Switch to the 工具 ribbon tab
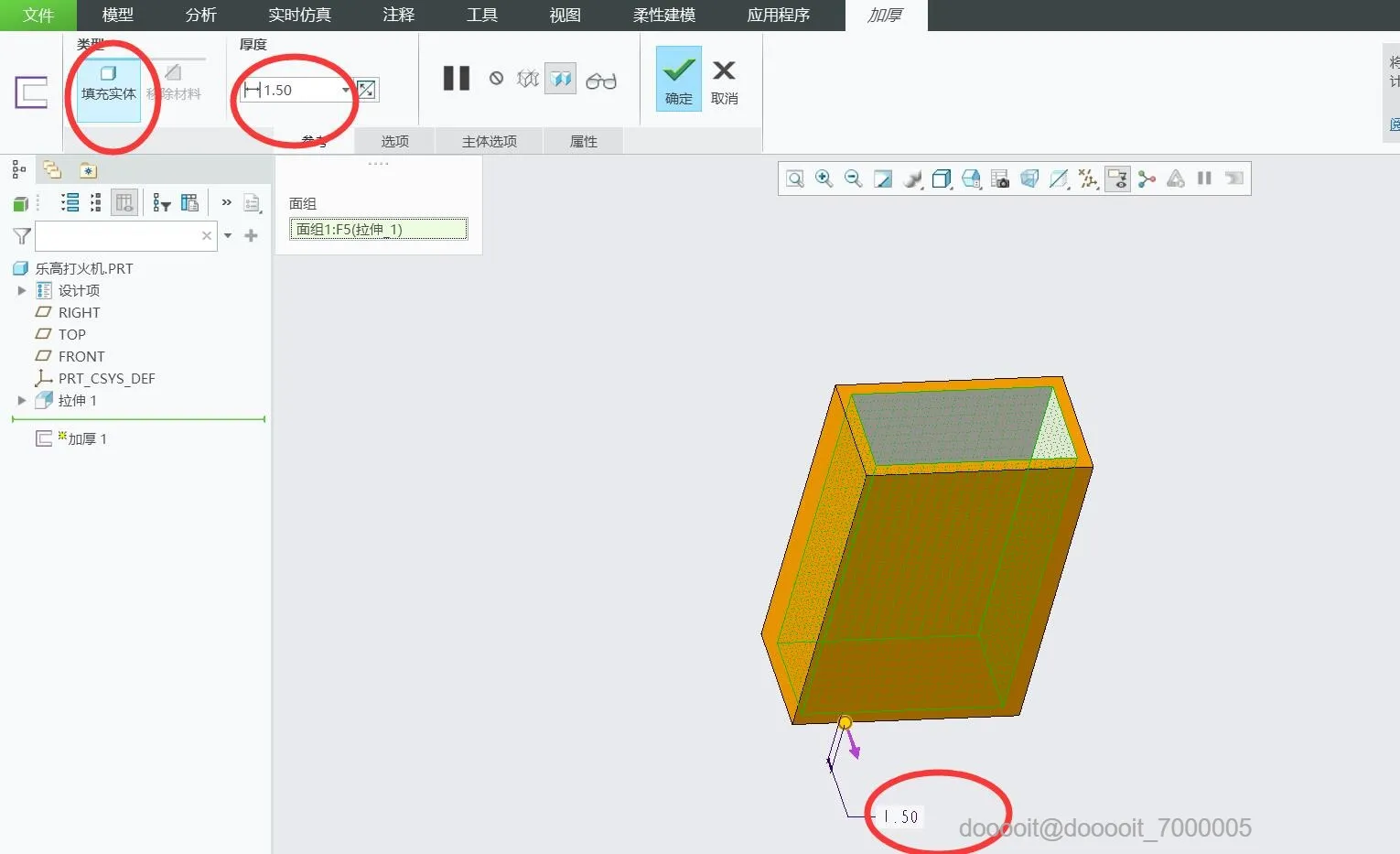 (482, 16)
